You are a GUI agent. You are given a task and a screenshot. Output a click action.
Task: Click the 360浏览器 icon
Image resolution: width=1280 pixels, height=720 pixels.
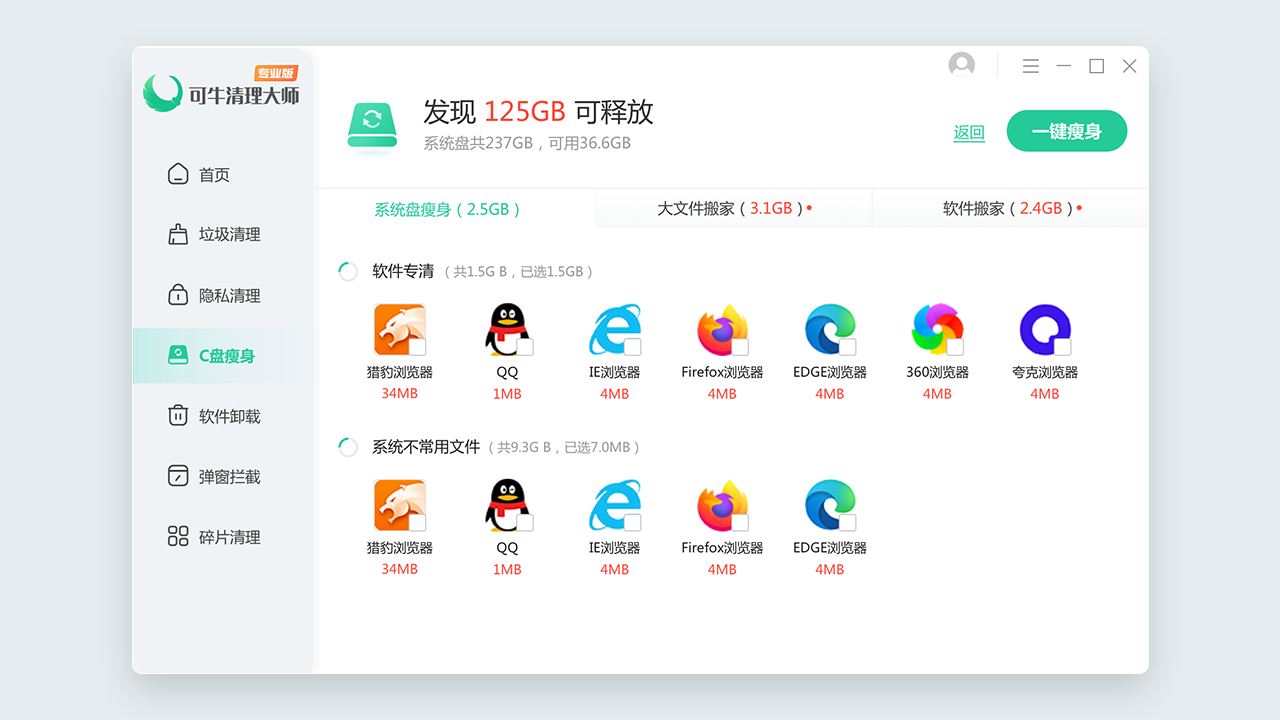click(x=937, y=330)
